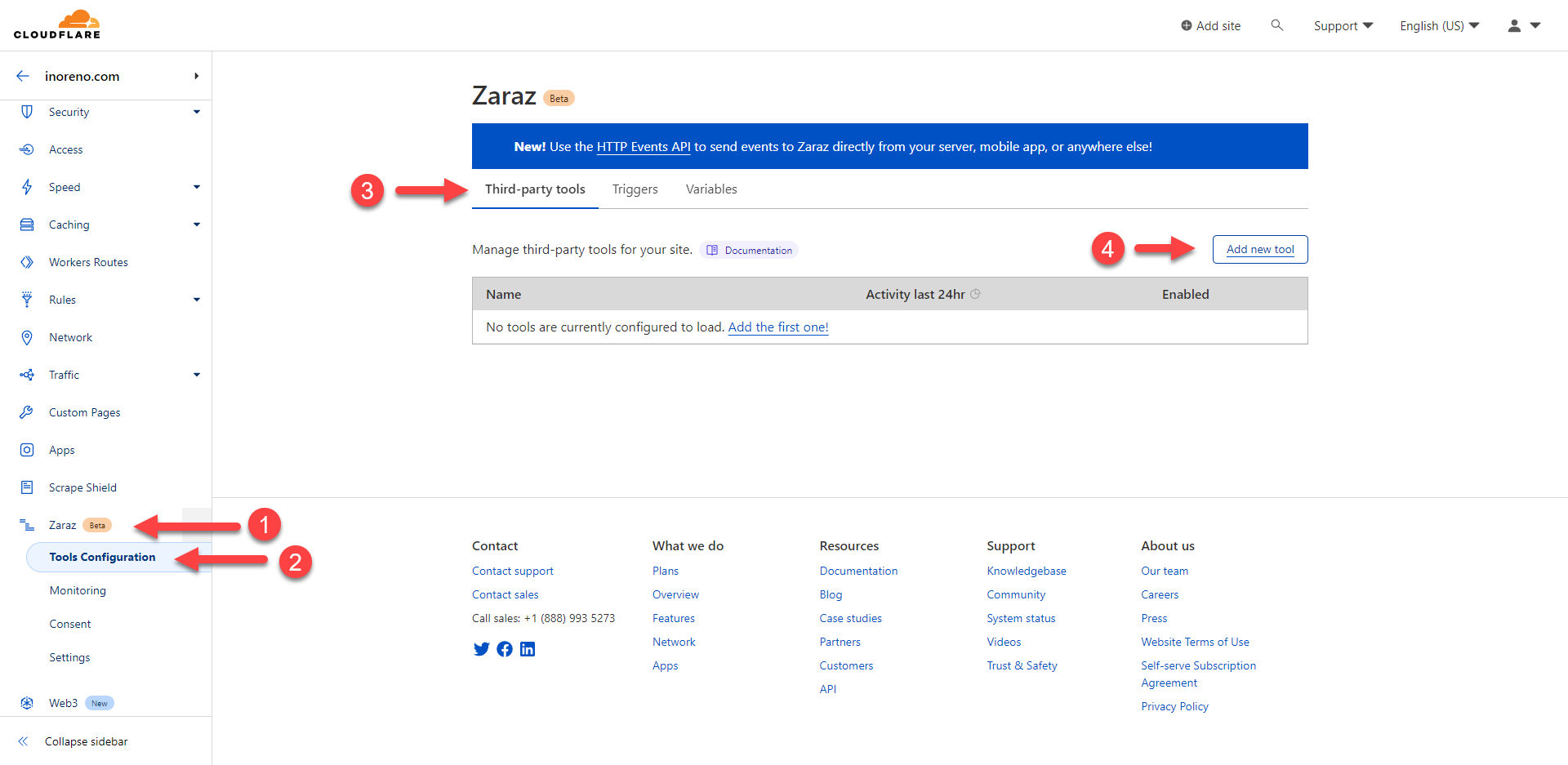The image size is (1568, 765).
Task: Click the back arrow beside inoreno.com
Action: tap(23, 76)
